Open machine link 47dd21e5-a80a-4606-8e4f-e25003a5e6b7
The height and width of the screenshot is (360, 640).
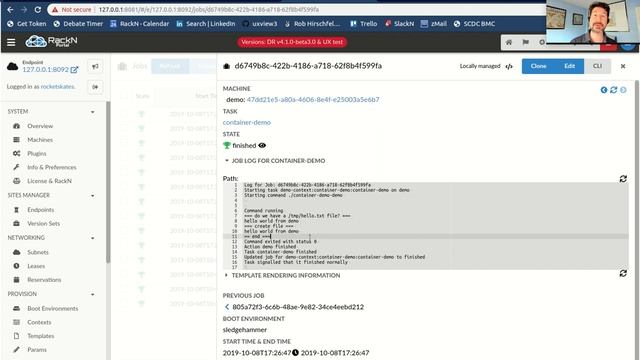pos(313,100)
